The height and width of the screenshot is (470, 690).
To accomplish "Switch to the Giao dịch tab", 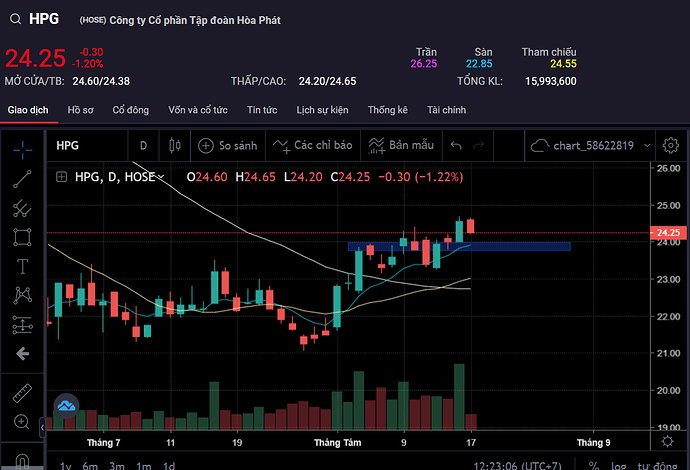I will [x=28, y=110].
